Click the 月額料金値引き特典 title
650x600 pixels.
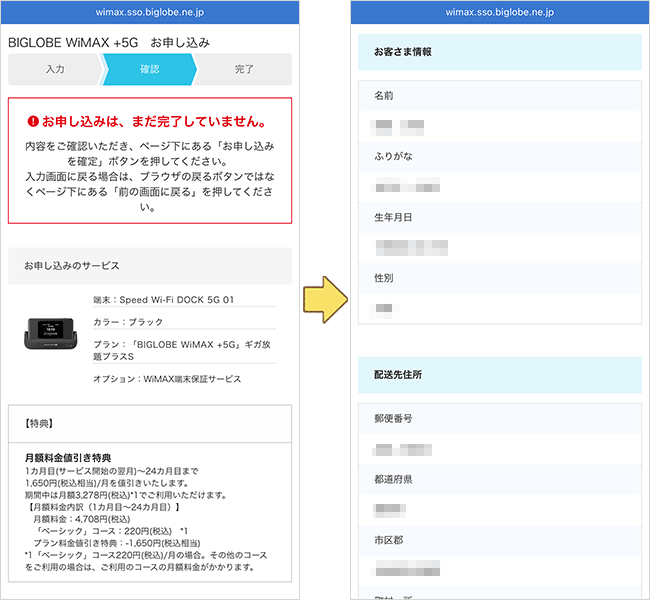68,458
